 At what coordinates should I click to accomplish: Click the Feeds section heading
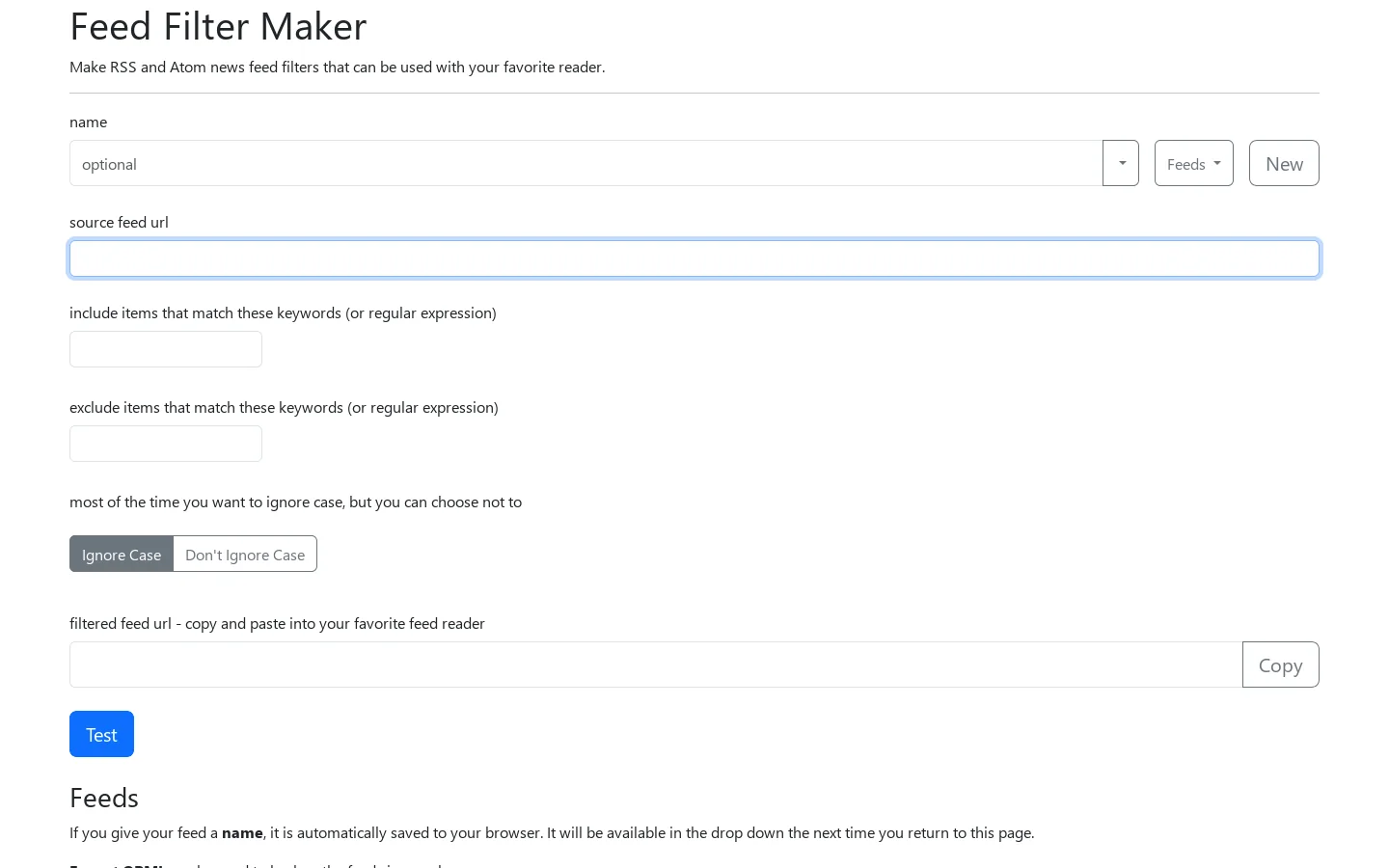click(x=104, y=798)
